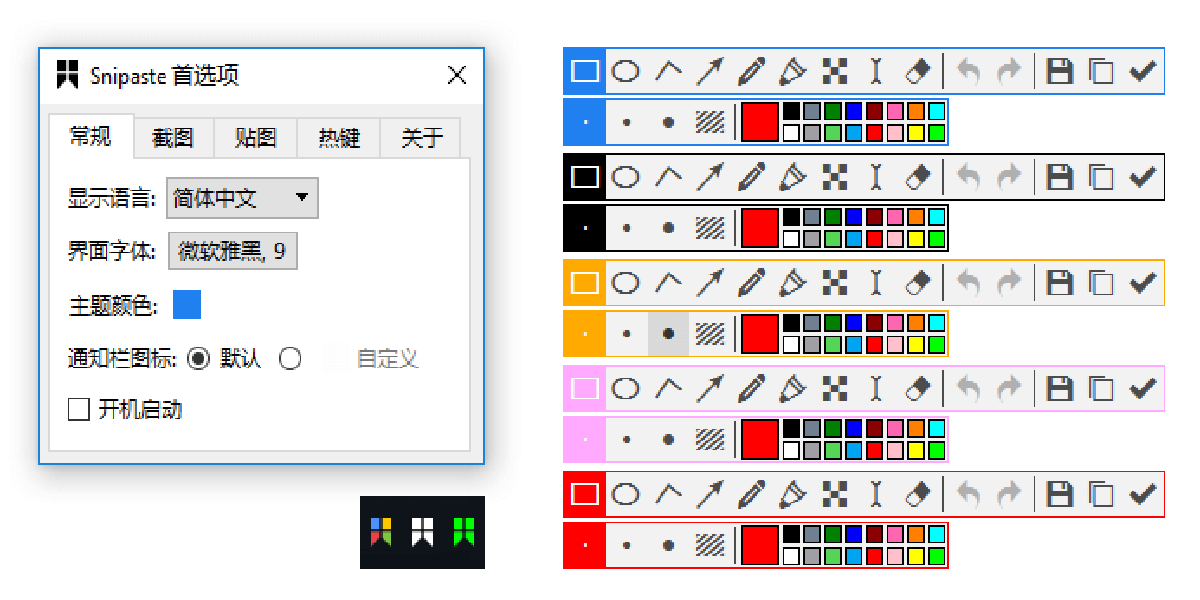Pick the Arrow tool in the blue toolbar
Screen dimensions: 1200x600
click(710, 71)
